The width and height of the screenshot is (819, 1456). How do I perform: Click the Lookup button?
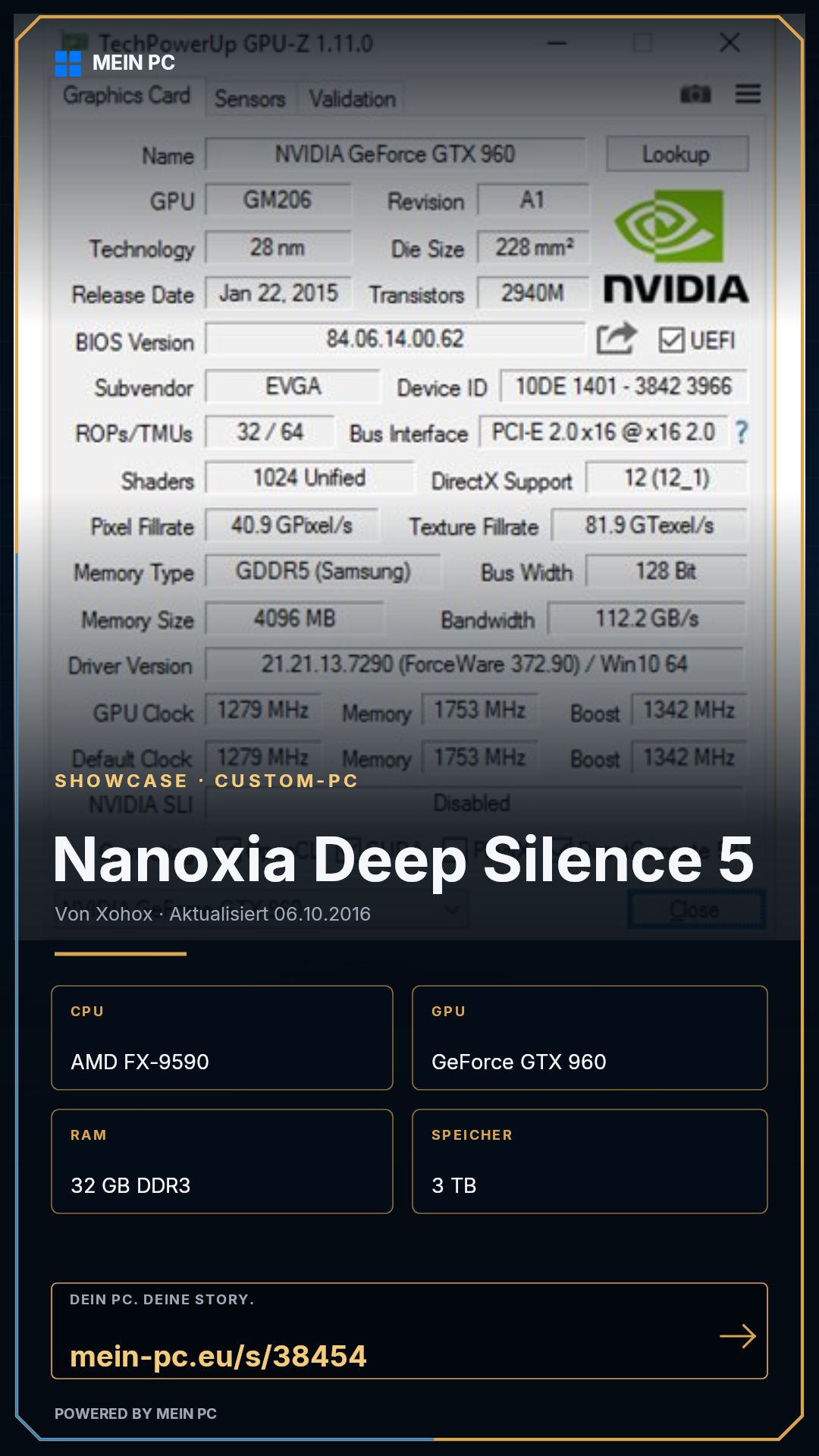[x=677, y=154]
